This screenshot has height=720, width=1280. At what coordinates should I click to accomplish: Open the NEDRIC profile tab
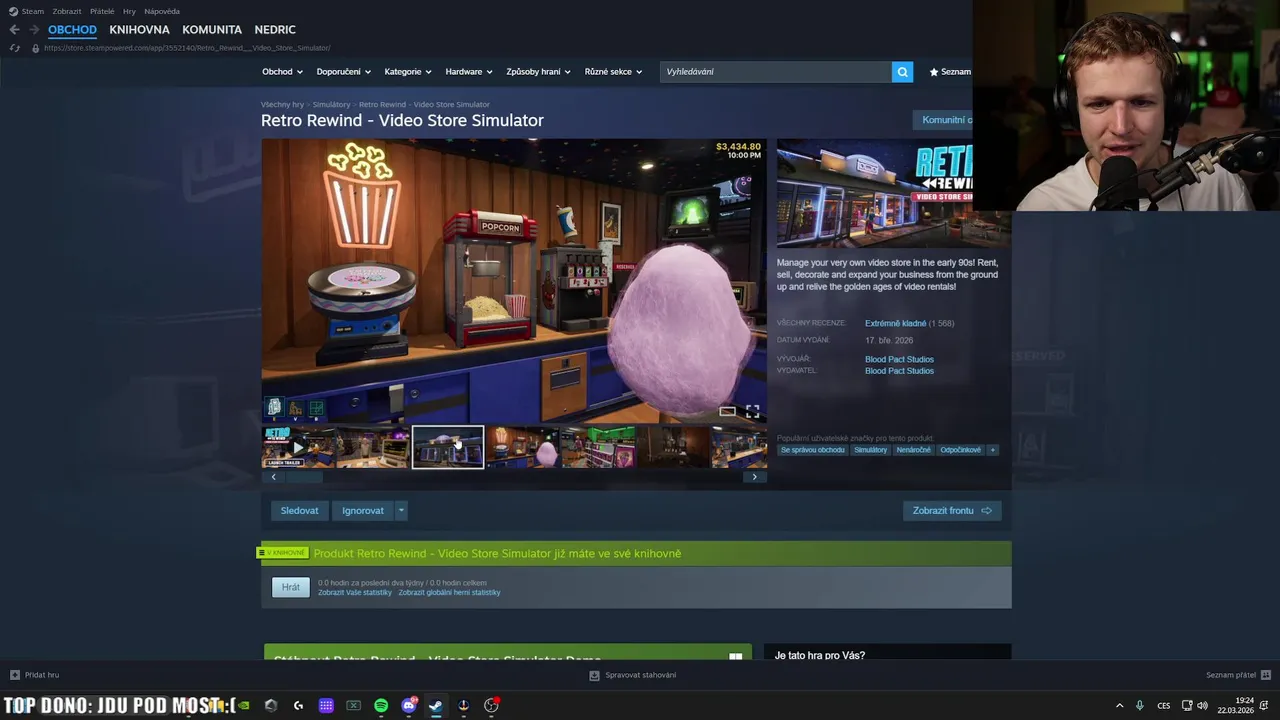tap(275, 30)
